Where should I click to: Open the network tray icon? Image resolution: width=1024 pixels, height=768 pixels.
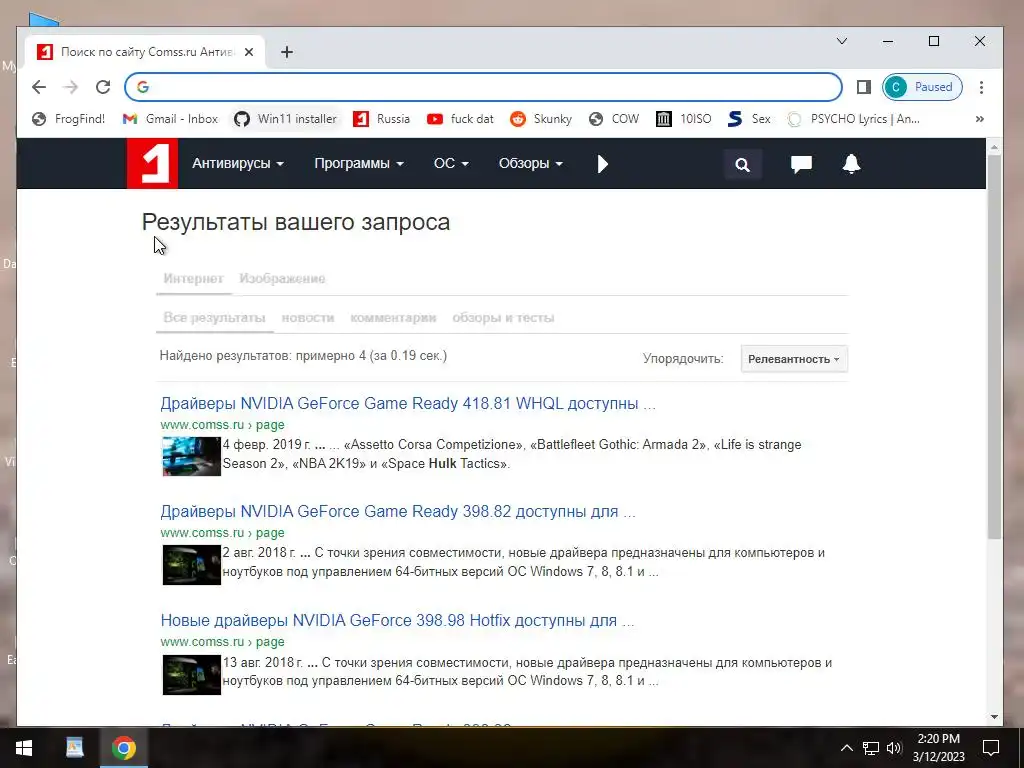(870, 748)
